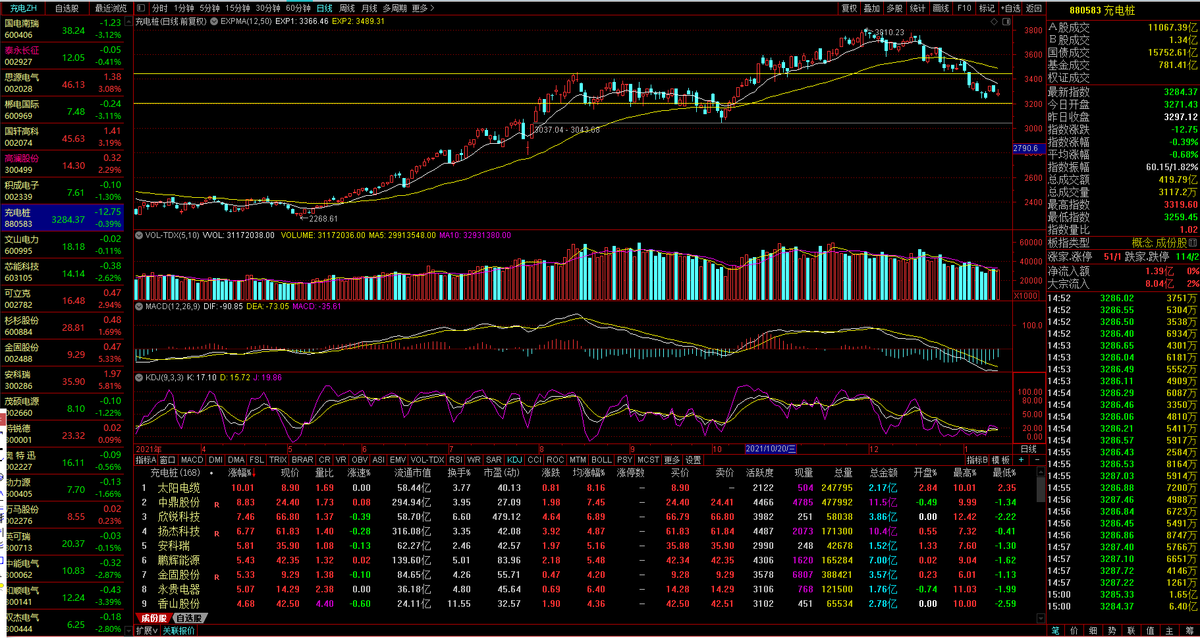Click the 板指类型 label in right panel
The width and height of the screenshot is (1200, 638).
[x=1067, y=242]
